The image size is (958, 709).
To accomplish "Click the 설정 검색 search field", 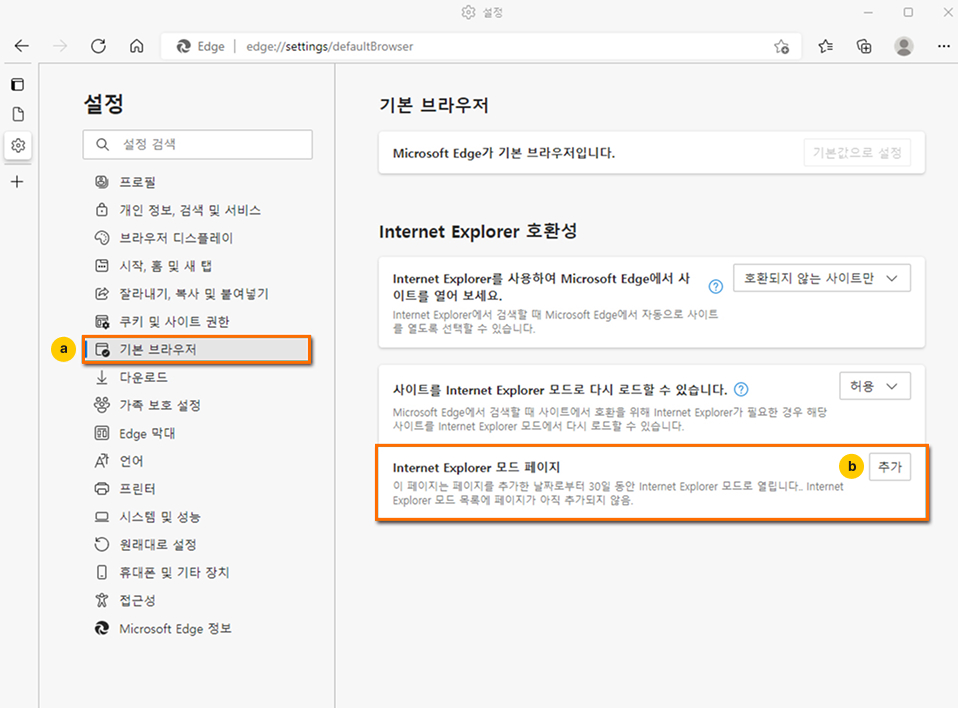I will (x=197, y=144).
